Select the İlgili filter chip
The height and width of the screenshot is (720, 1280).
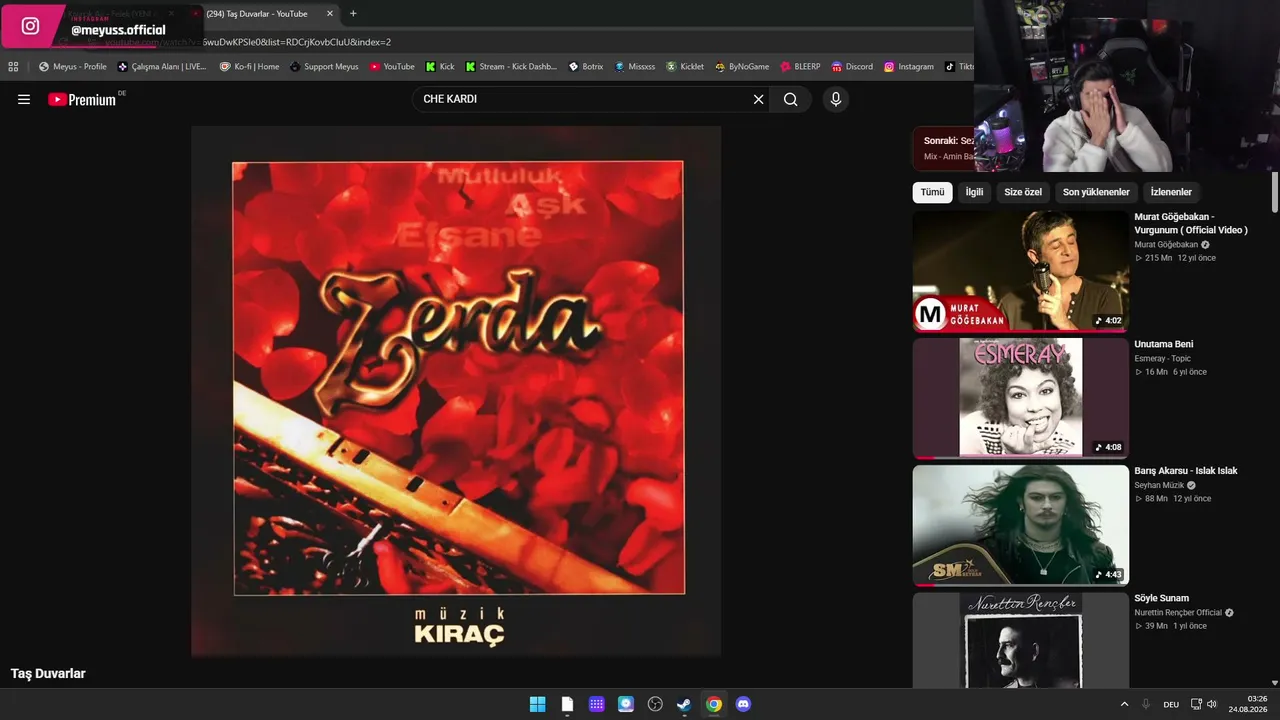click(x=974, y=192)
